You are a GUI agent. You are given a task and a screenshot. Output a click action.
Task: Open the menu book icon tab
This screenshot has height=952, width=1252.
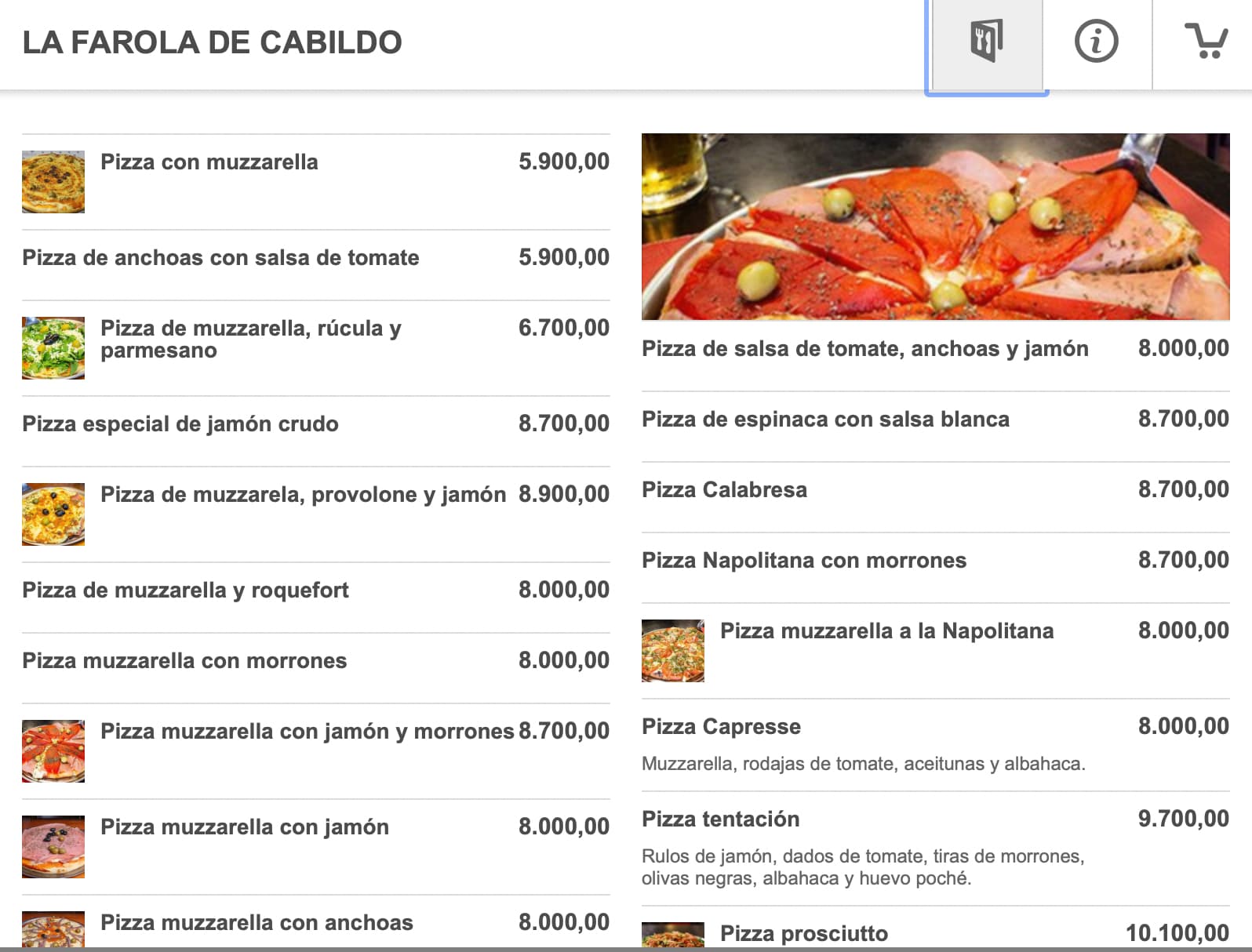(x=986, y=45)
